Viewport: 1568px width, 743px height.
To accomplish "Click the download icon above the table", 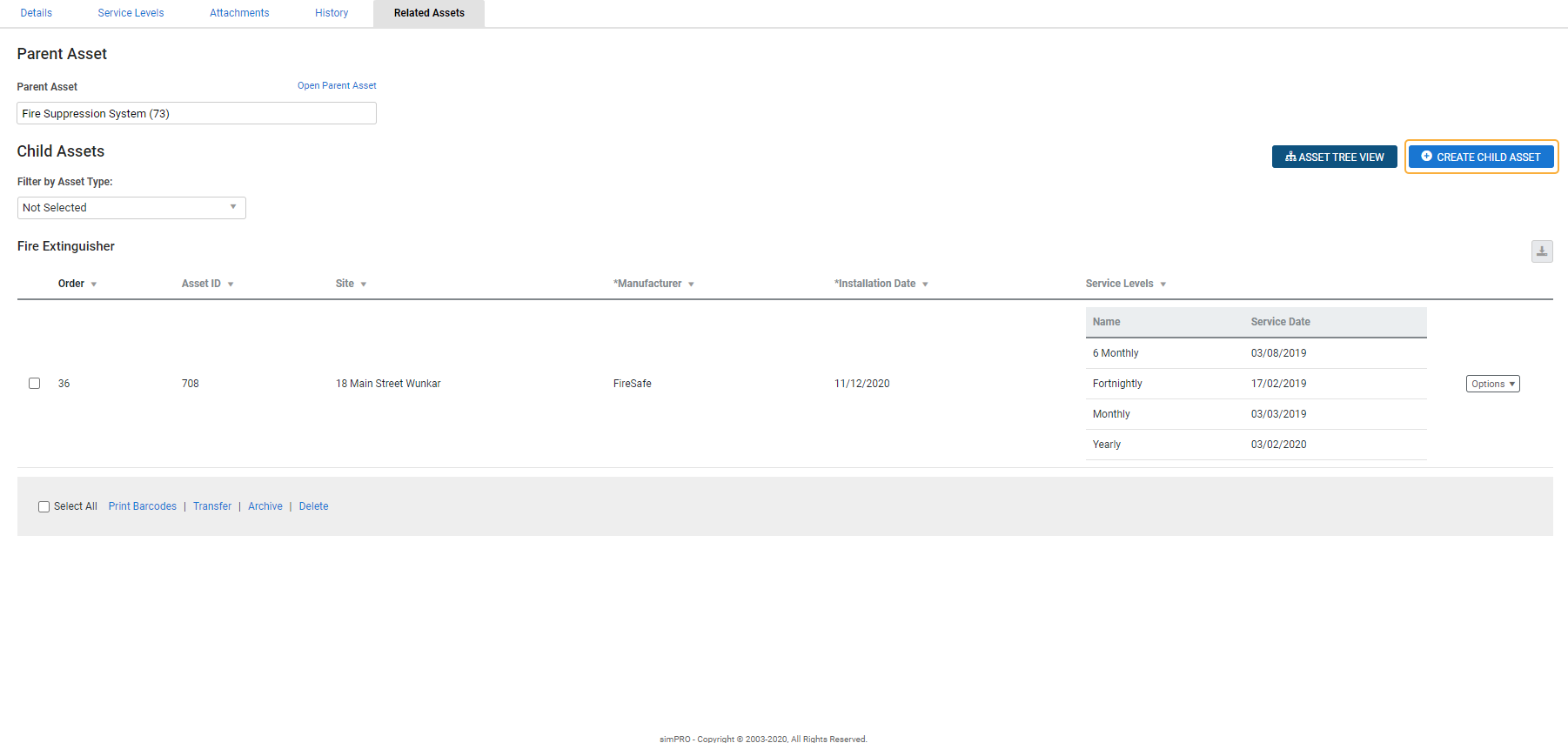I will [1541, 251].
